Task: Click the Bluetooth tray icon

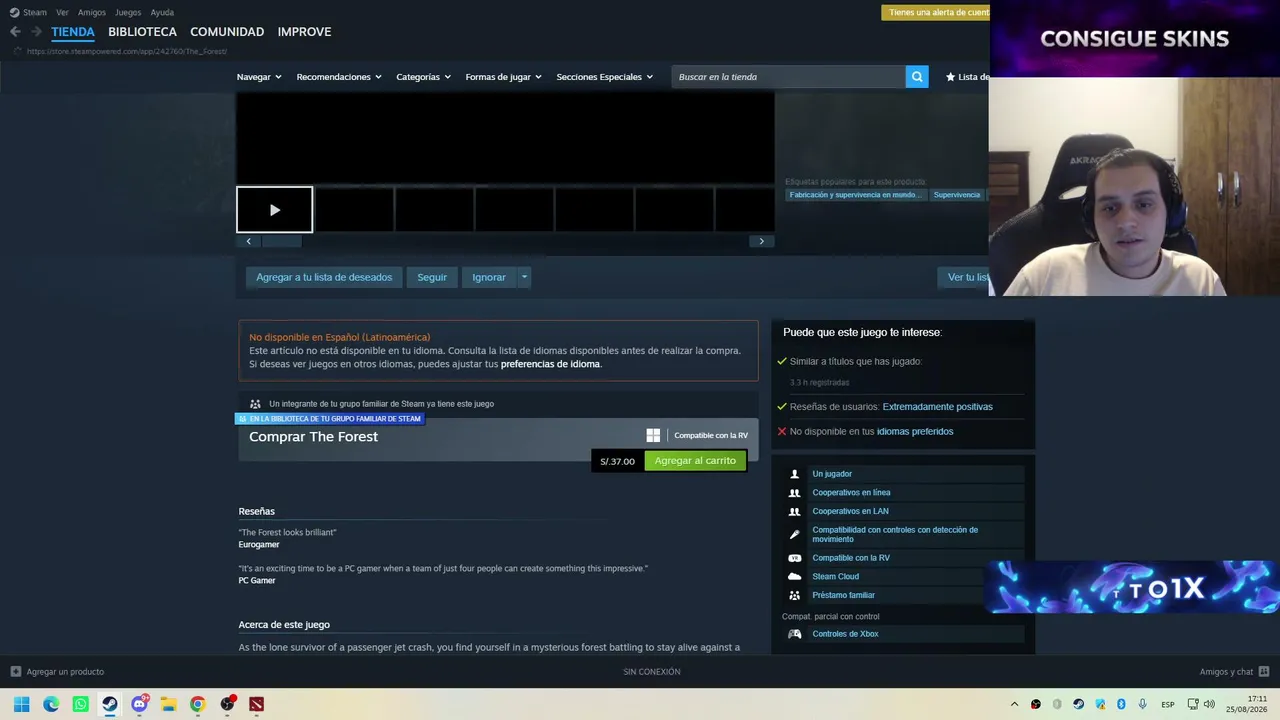Action: click(x=1121, y=704)
